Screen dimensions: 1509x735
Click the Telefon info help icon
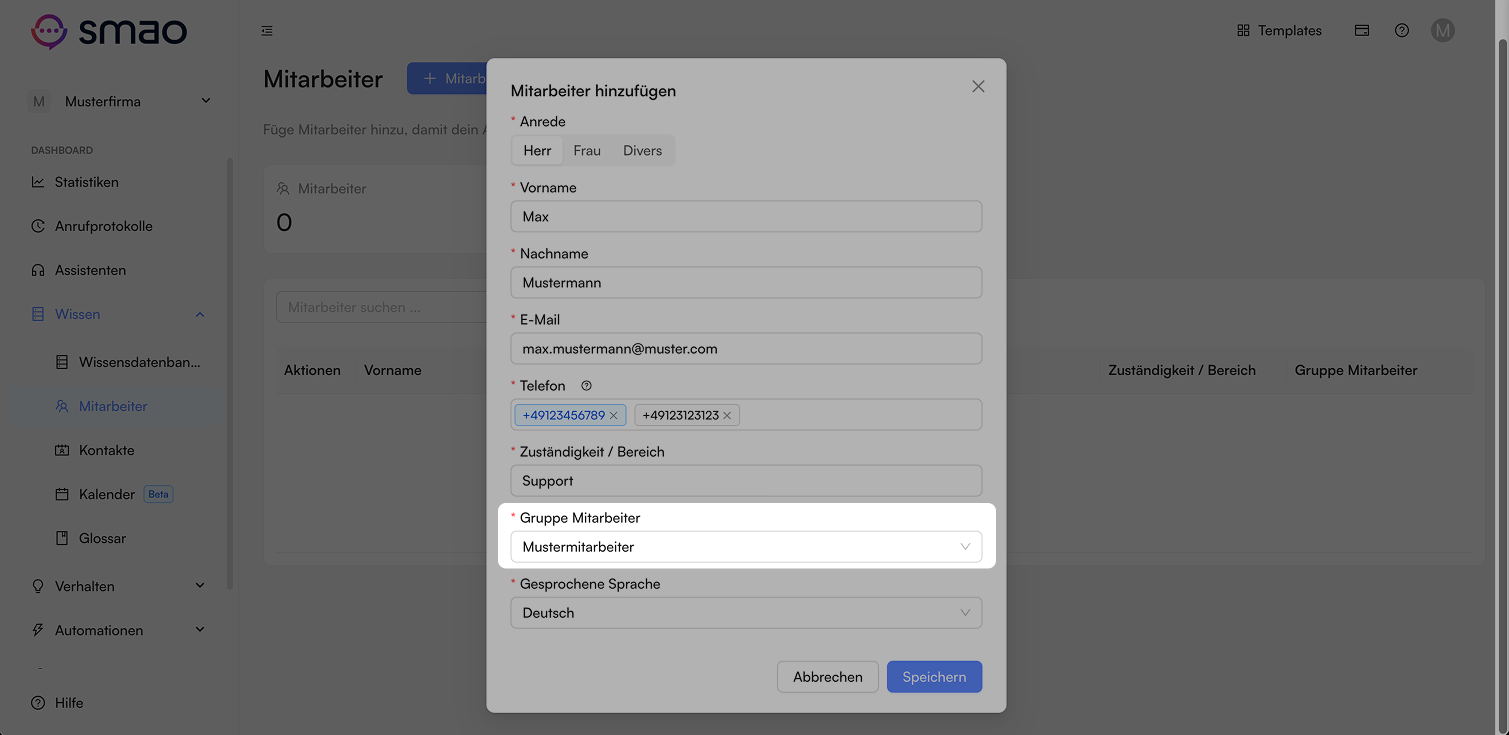[x=587, y=386]
